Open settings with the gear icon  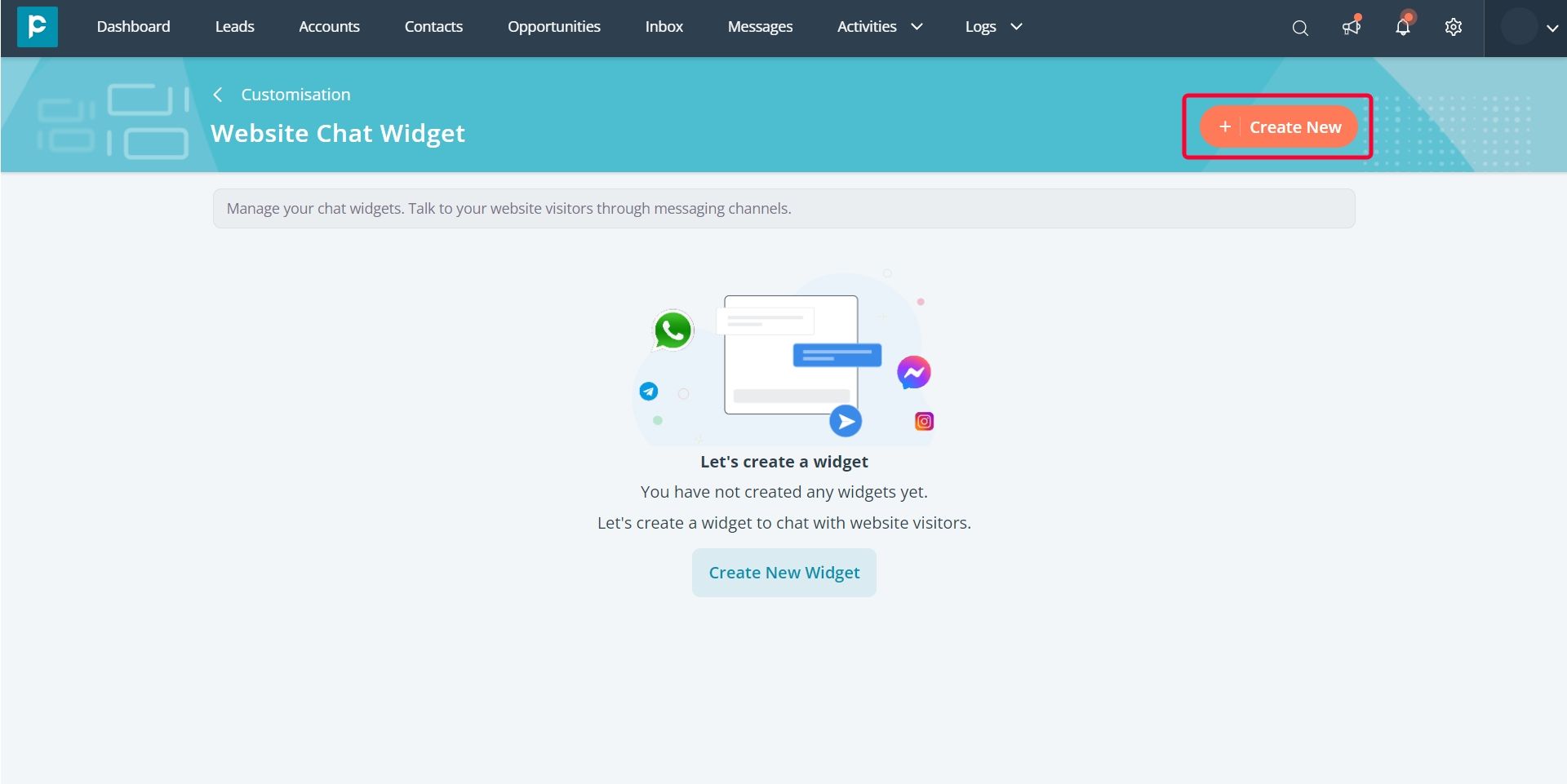(1453, 27)
